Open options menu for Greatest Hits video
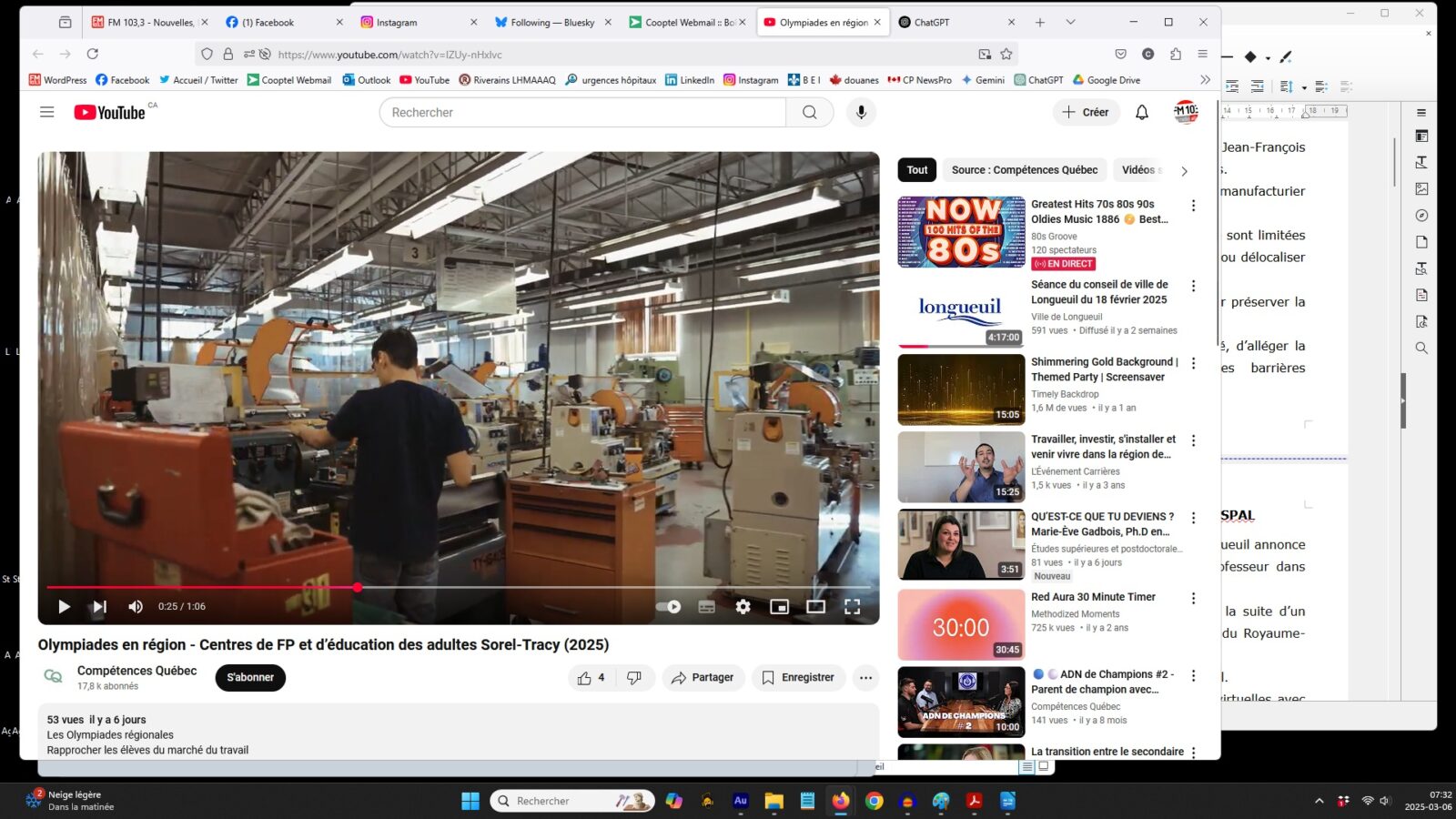Image resolution: width=1456 pixels, height=819 pixels. point(1193,207)
